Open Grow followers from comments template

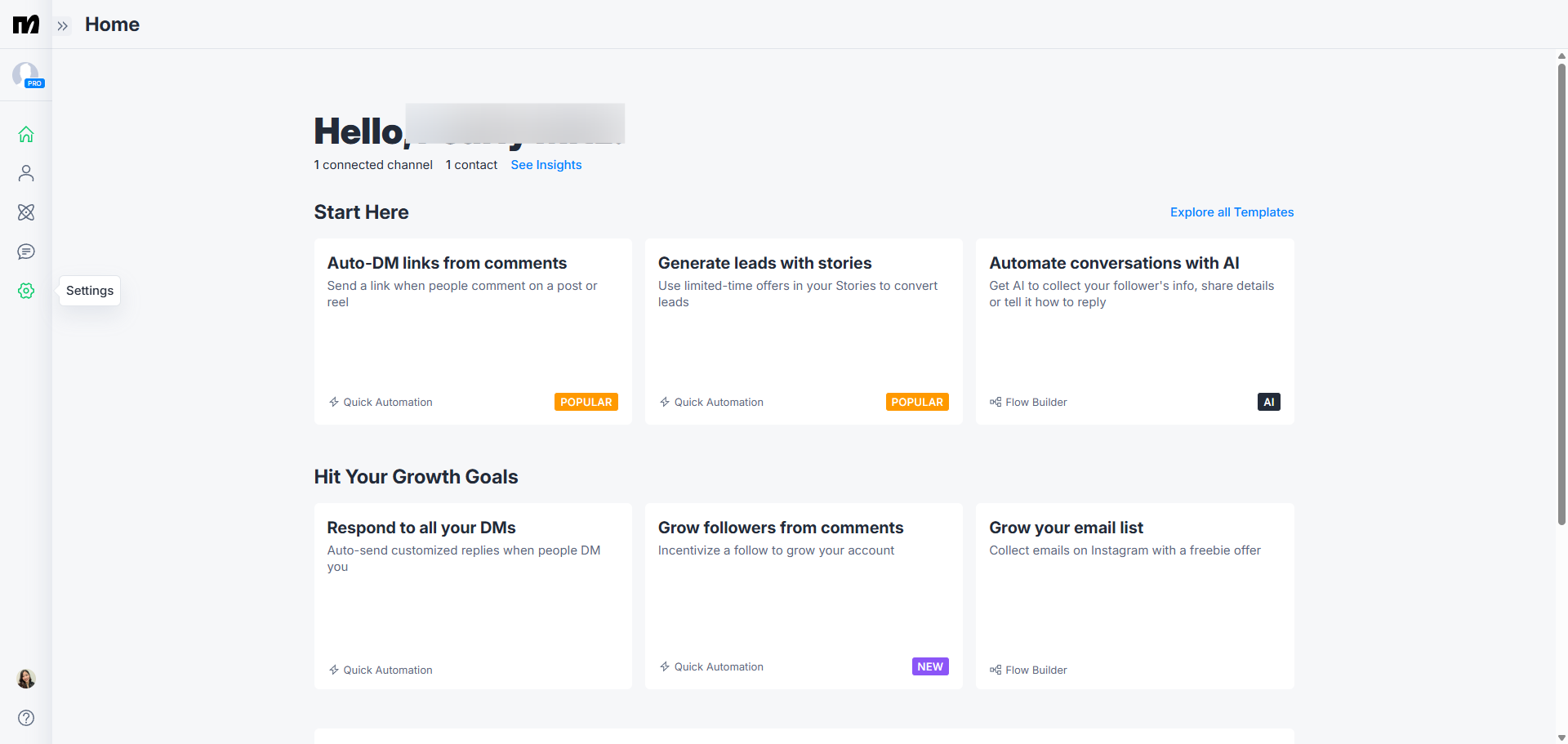(804, 595)
